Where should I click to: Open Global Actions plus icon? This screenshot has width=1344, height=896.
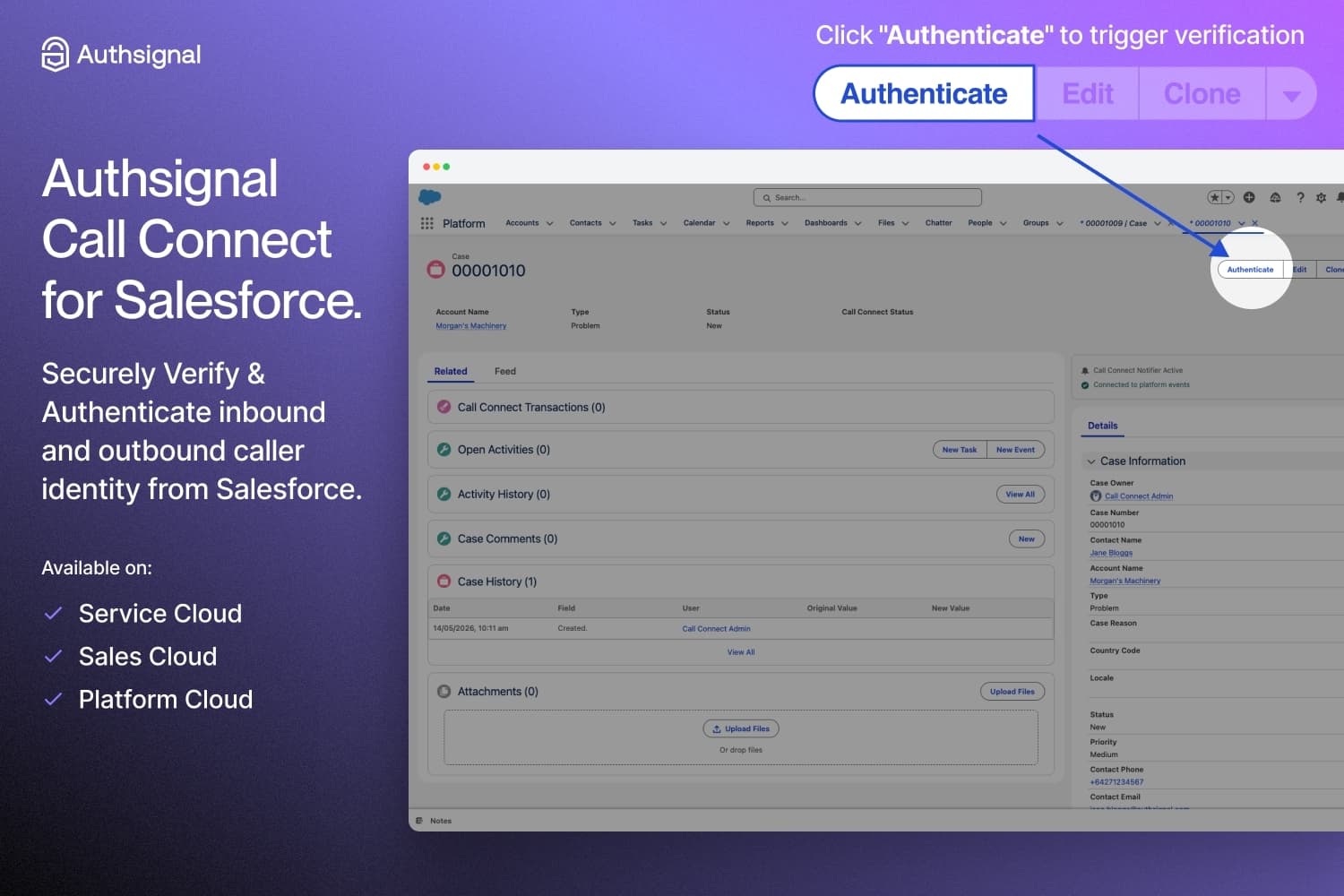pos(1249,197)
